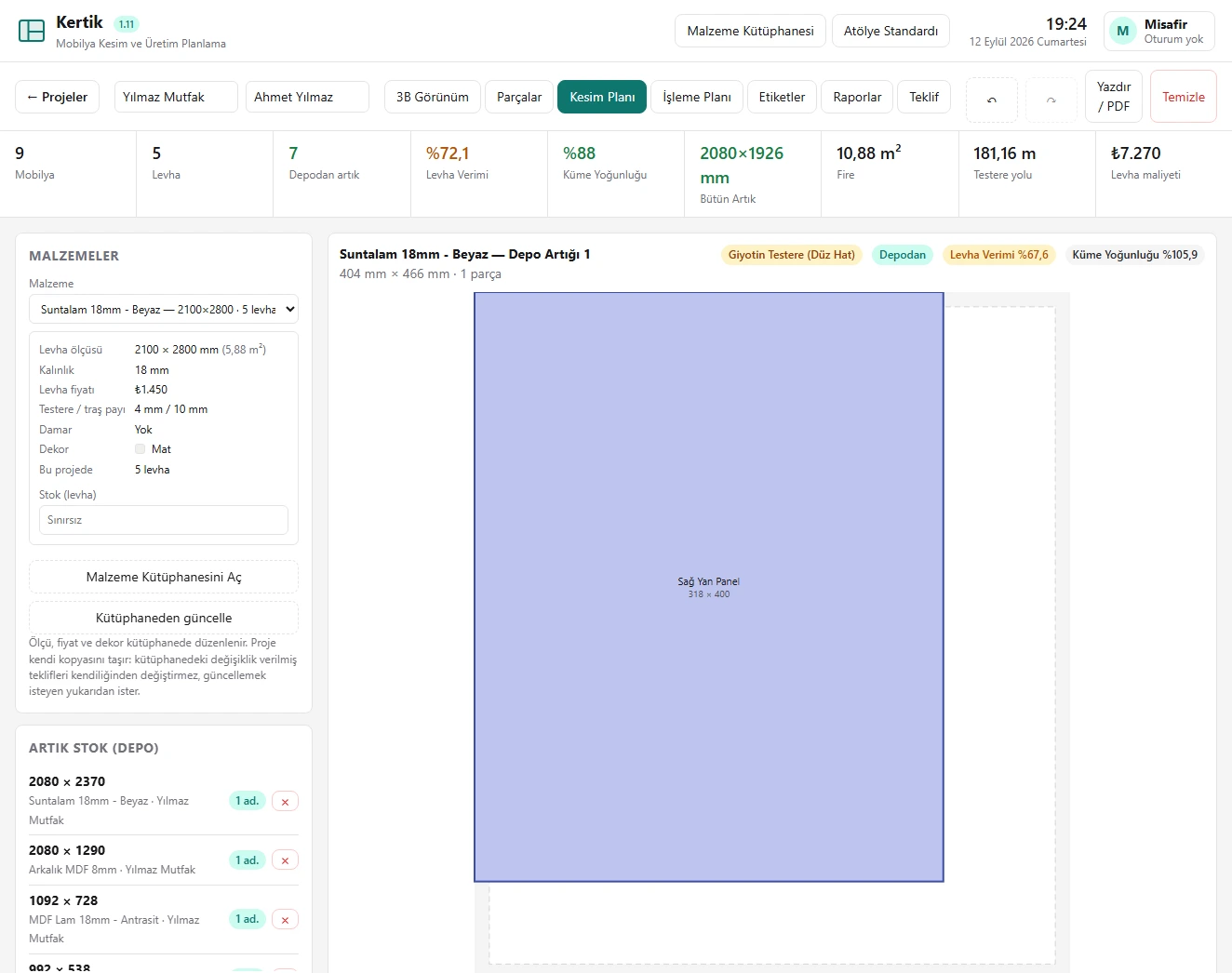1232x973 pixels.
Task: Click the version 1.11 badge
Action: coord(127,24)
